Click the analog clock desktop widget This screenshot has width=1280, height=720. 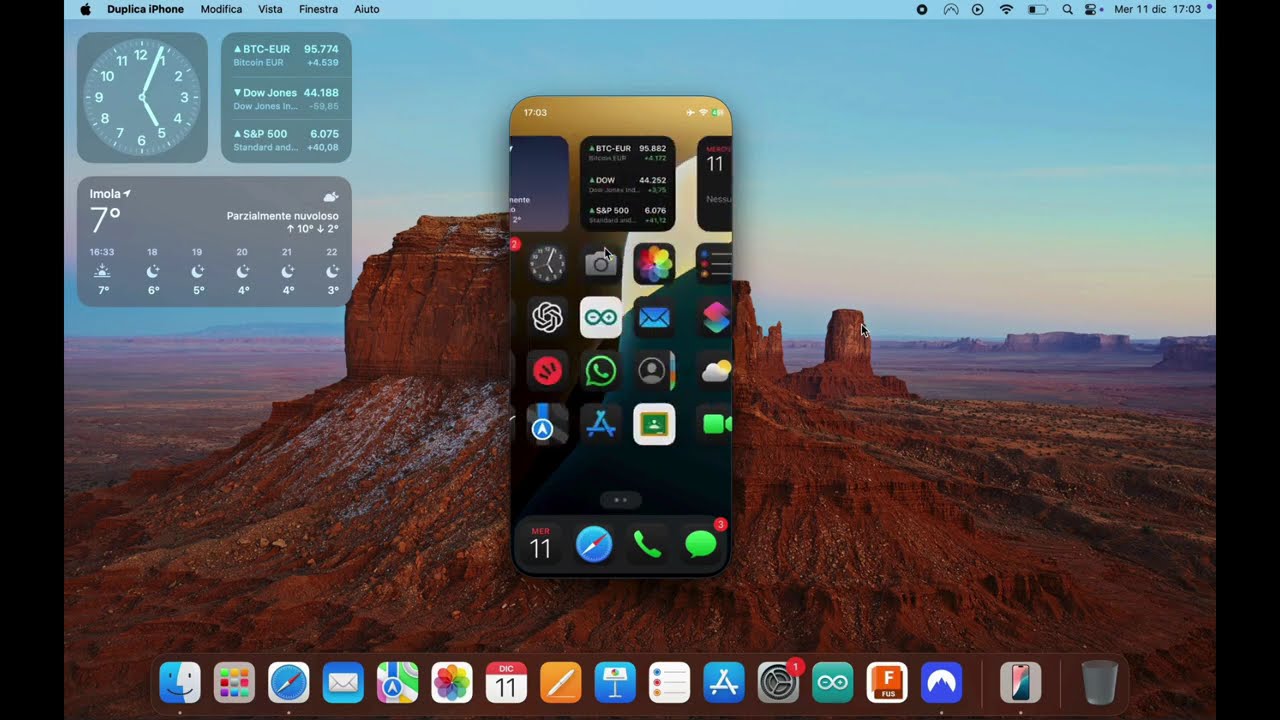point(142,97)
